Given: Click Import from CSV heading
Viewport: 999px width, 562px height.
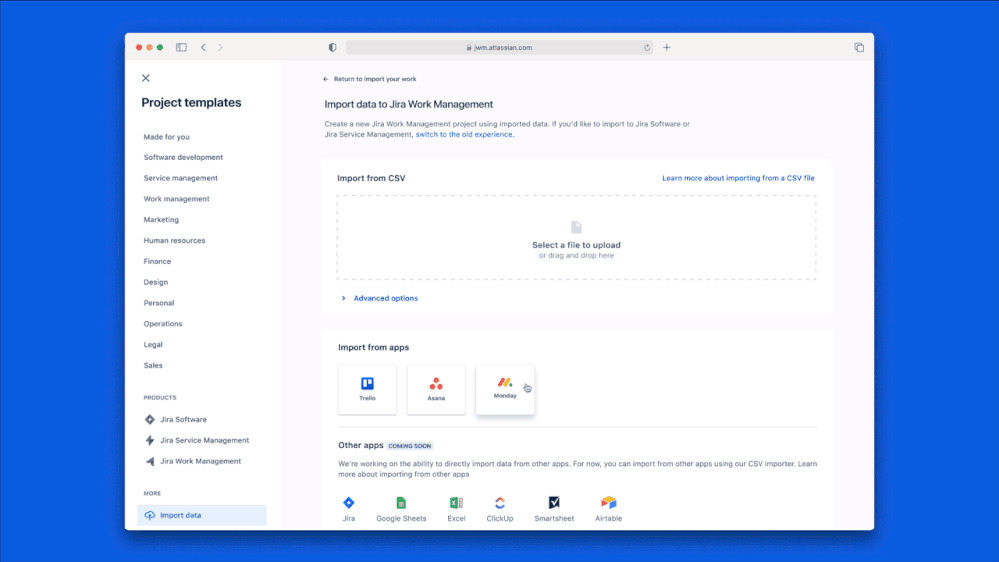Looking at the screenshot, I should [371, 178].
